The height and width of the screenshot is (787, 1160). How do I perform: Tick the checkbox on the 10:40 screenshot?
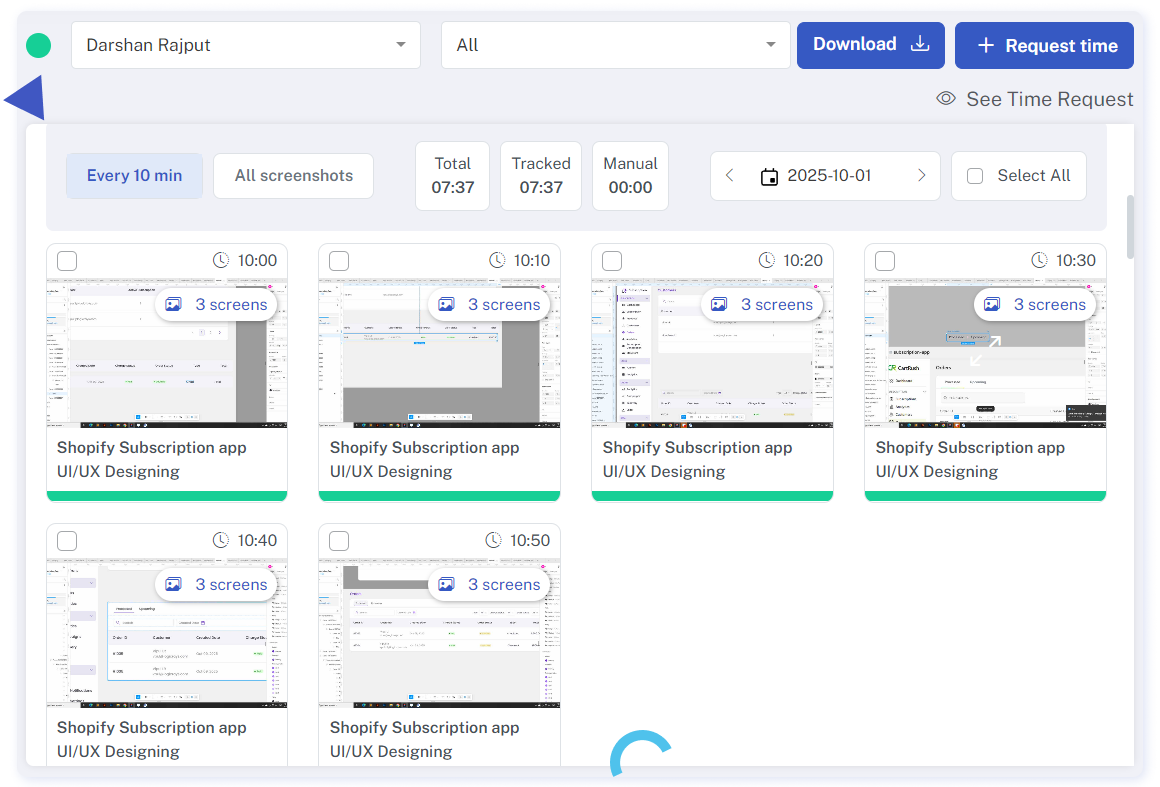coord(67,541)
